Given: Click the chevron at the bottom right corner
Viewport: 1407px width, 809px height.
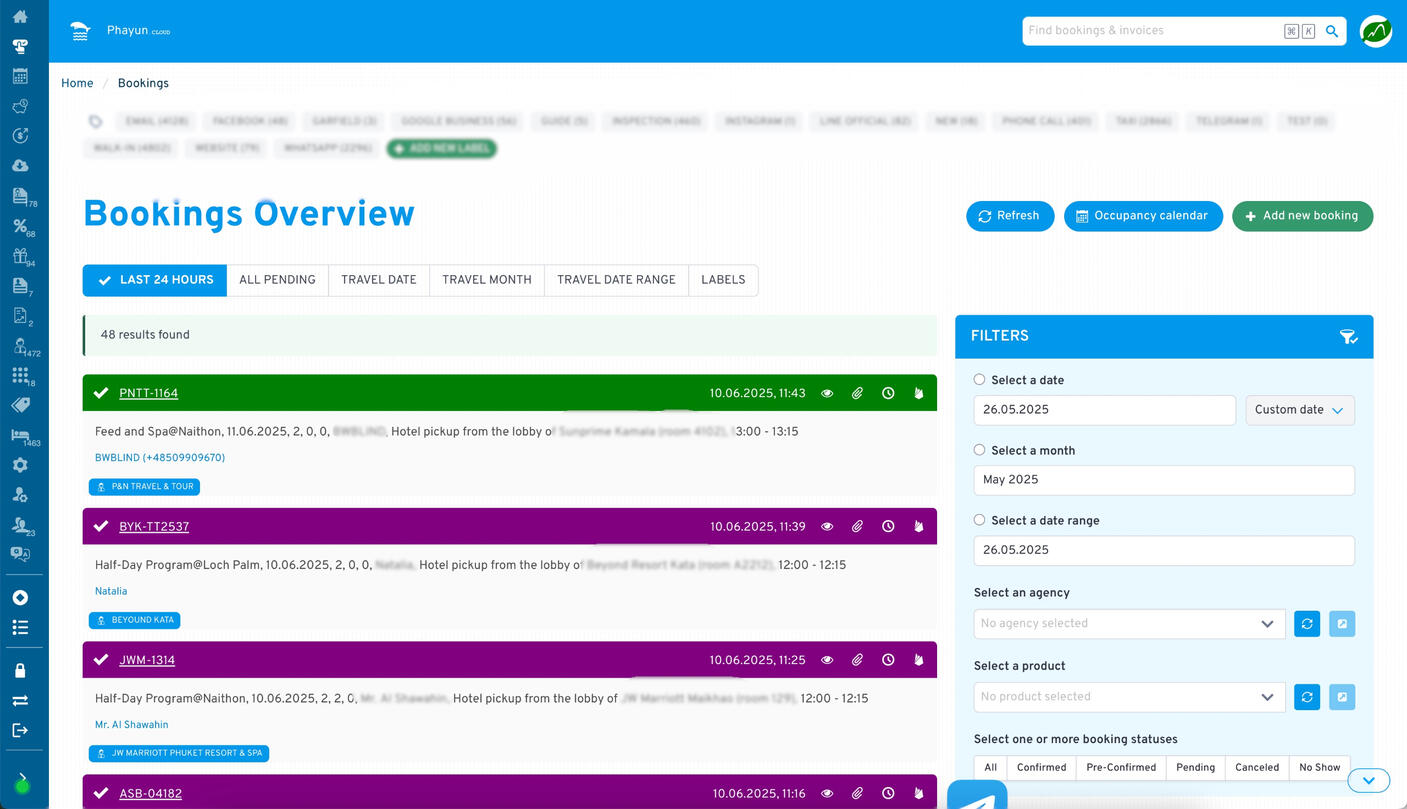Looking at the screenshot, I should (1368, 780).
